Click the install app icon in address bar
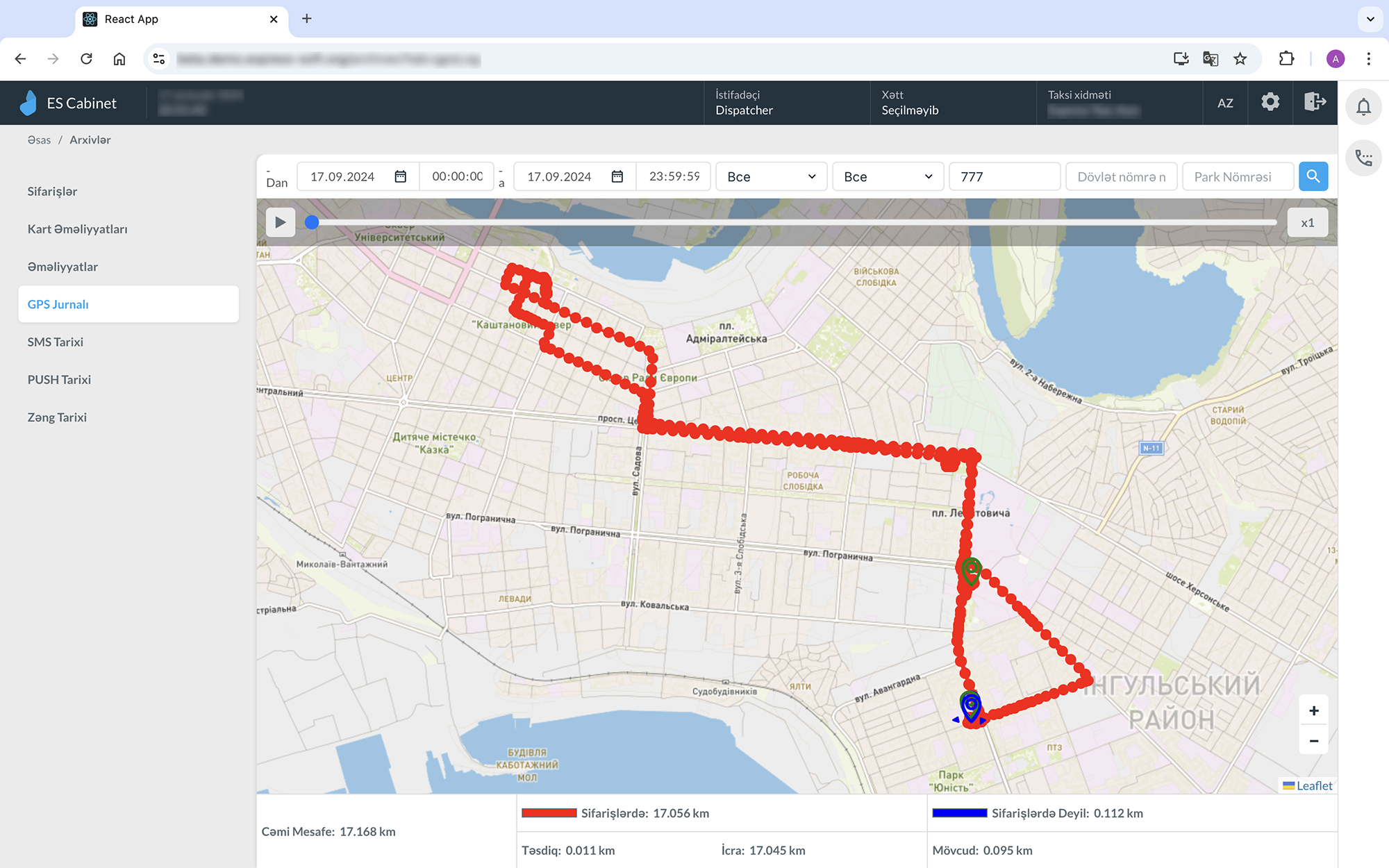Screen dimensions: 1389x868 1181,59
